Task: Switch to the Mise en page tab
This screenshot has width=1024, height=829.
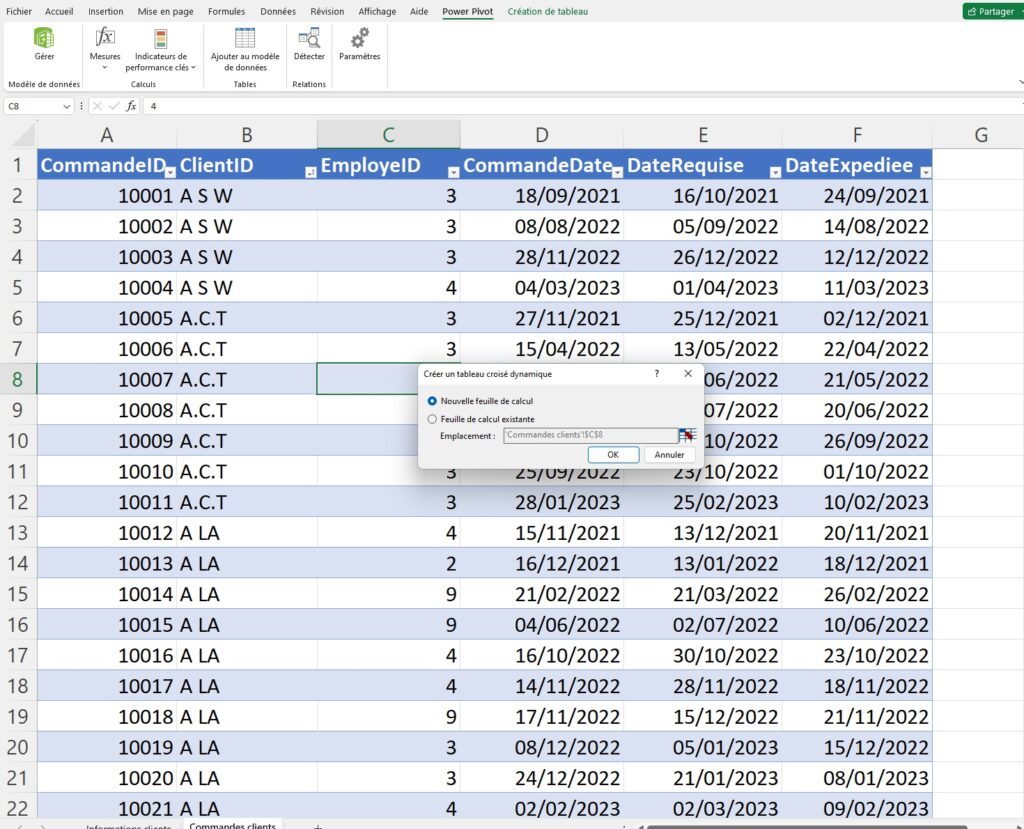Action: click(165, 11)
